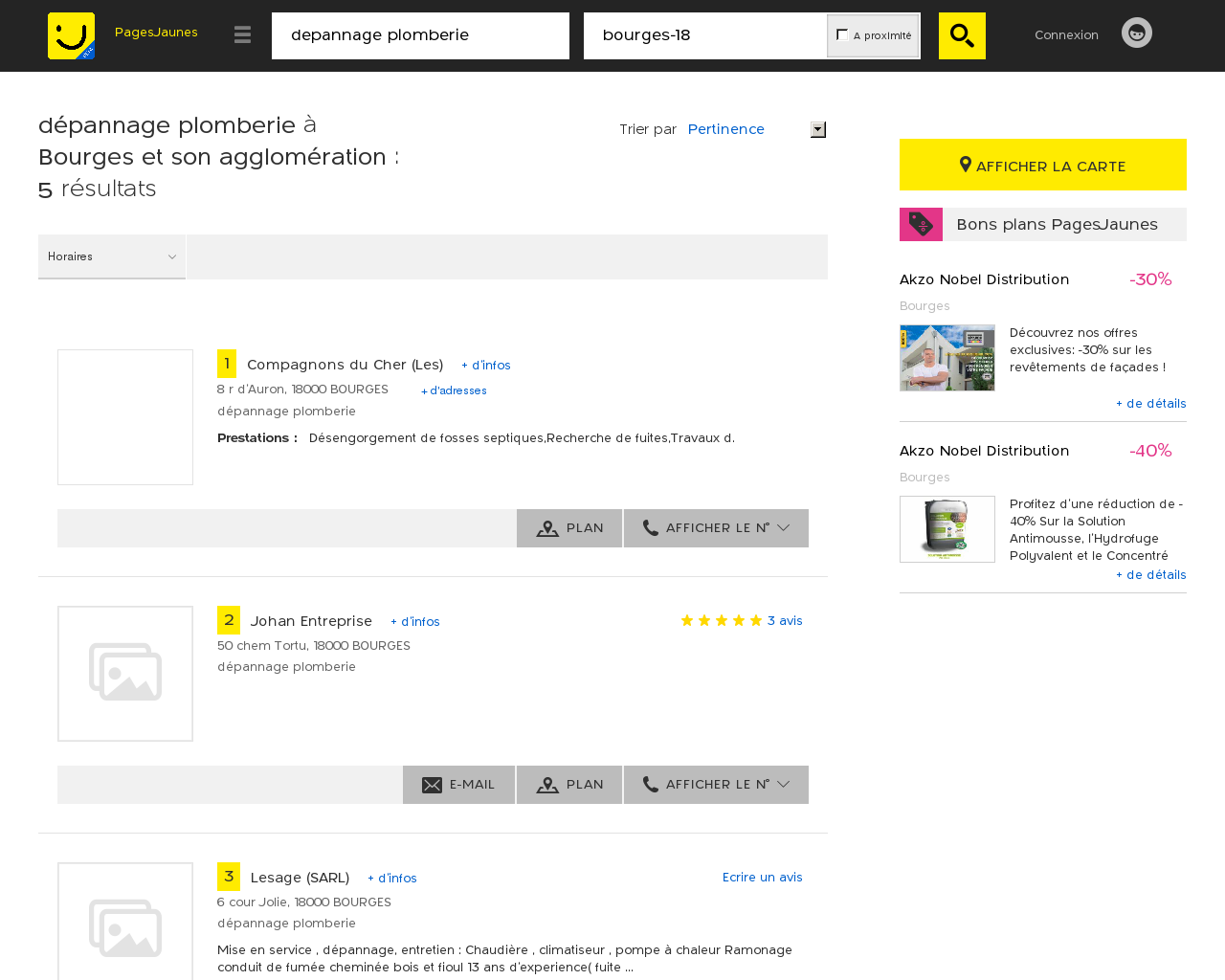Image resolution: width=1225 pixels, height=980 pixels.
Task: Click the yellow number 3 result badge
Action: pyautogui.click(x=229, y=877)
